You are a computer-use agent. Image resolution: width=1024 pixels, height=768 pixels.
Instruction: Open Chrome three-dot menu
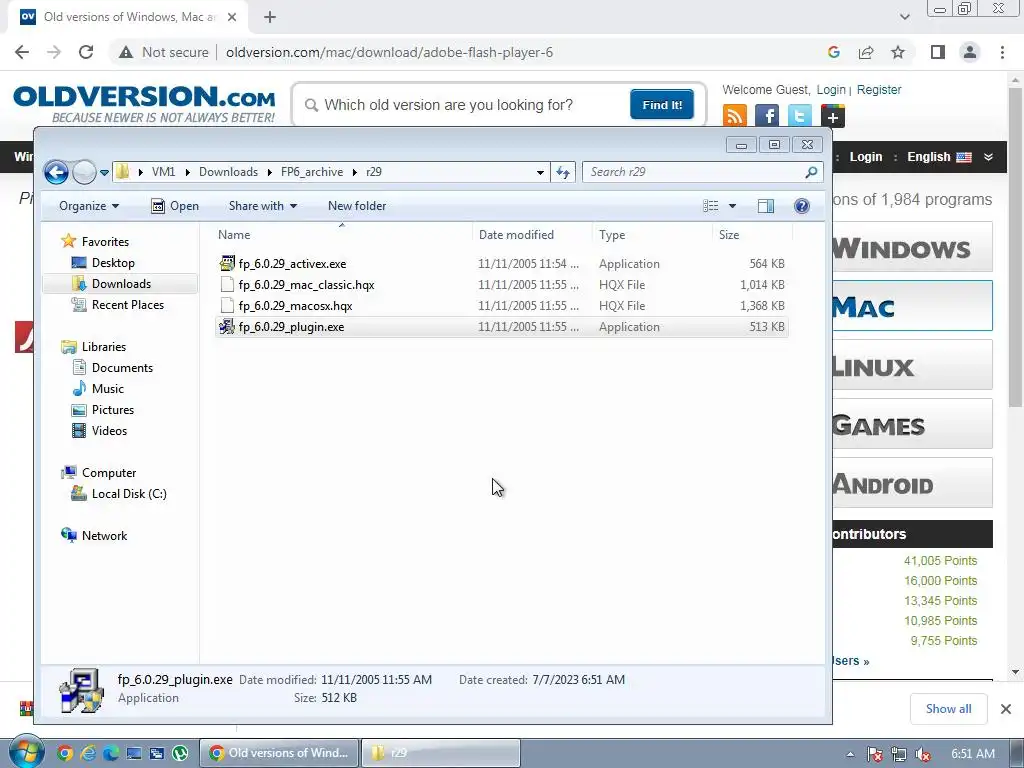point(1002,52)
